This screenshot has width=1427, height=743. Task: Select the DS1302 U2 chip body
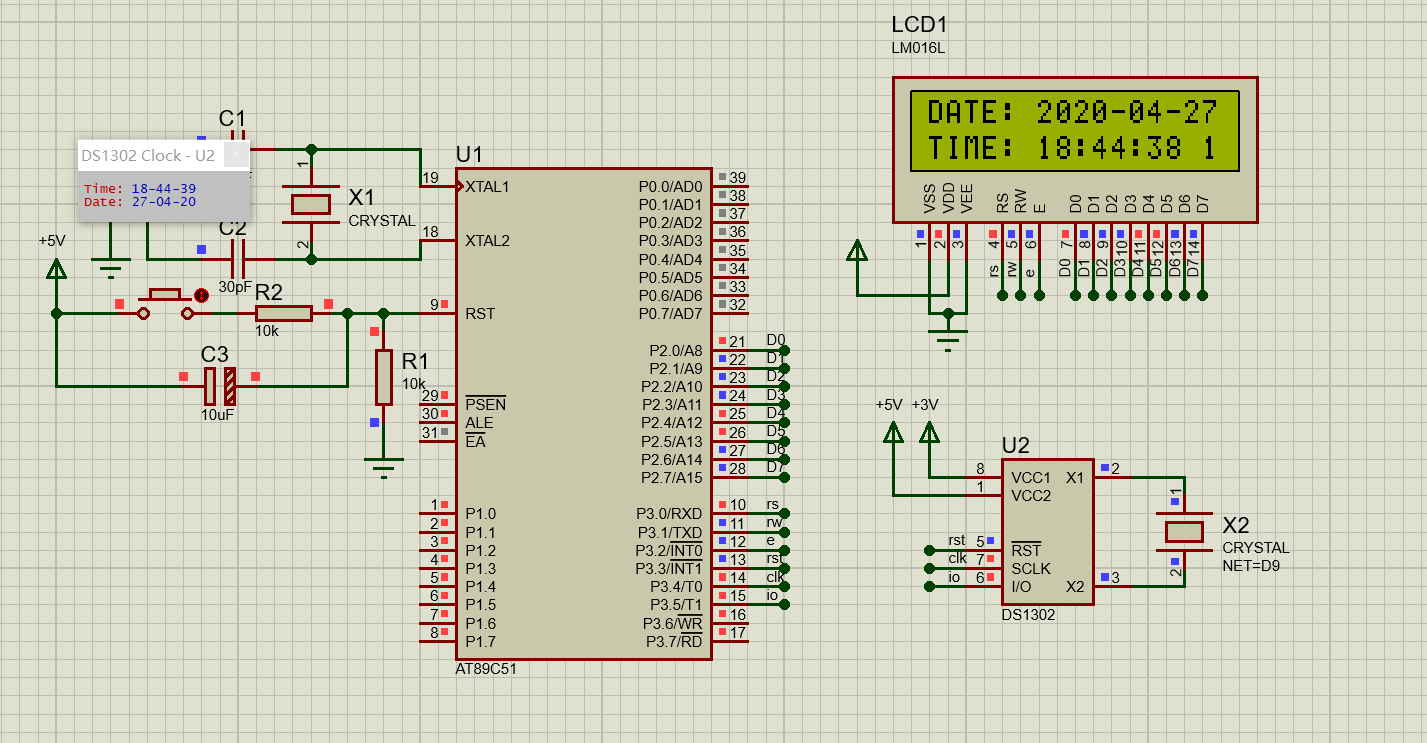pos(1048,532)
